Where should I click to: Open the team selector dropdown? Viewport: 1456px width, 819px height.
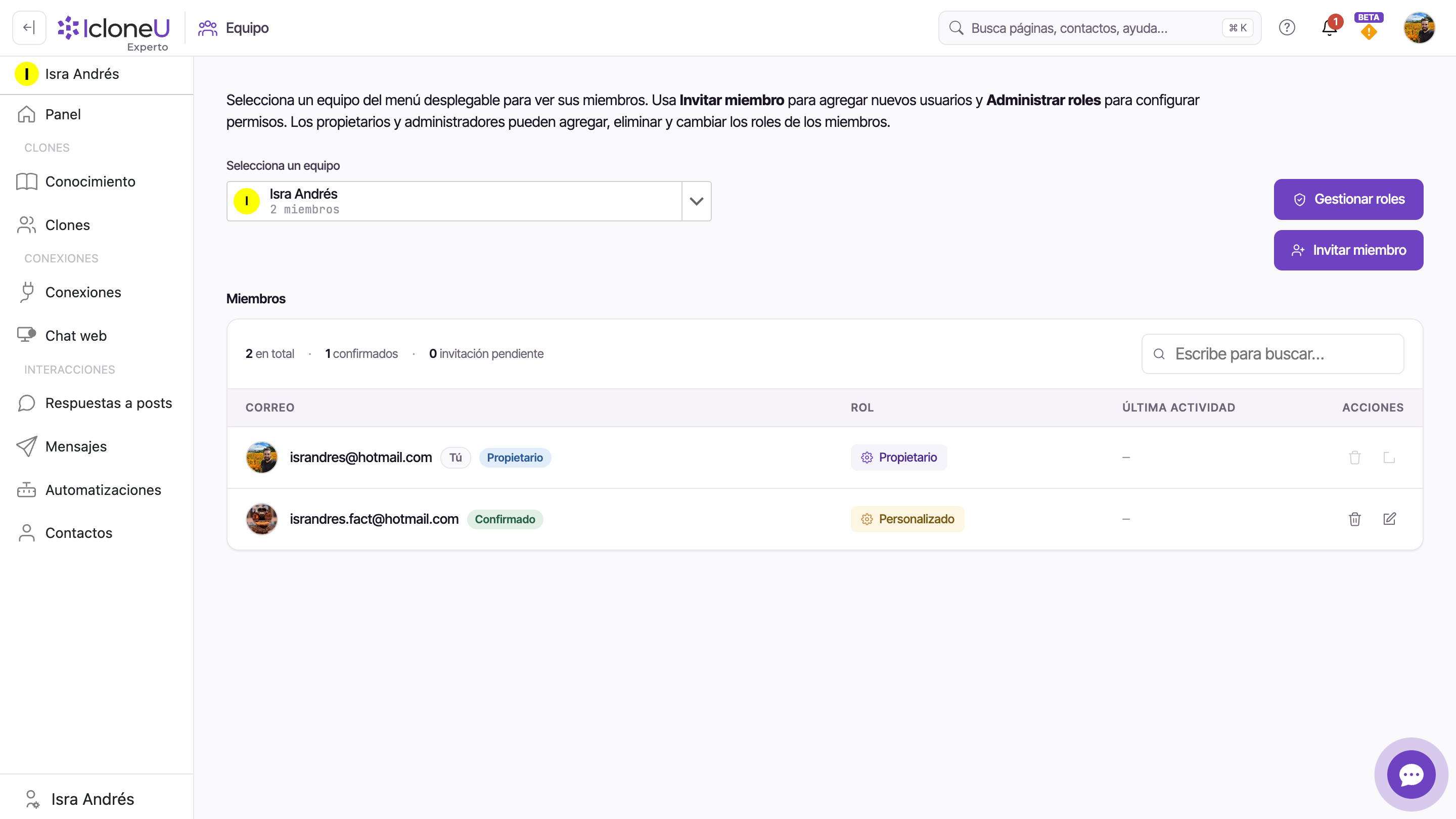(469, 201)
